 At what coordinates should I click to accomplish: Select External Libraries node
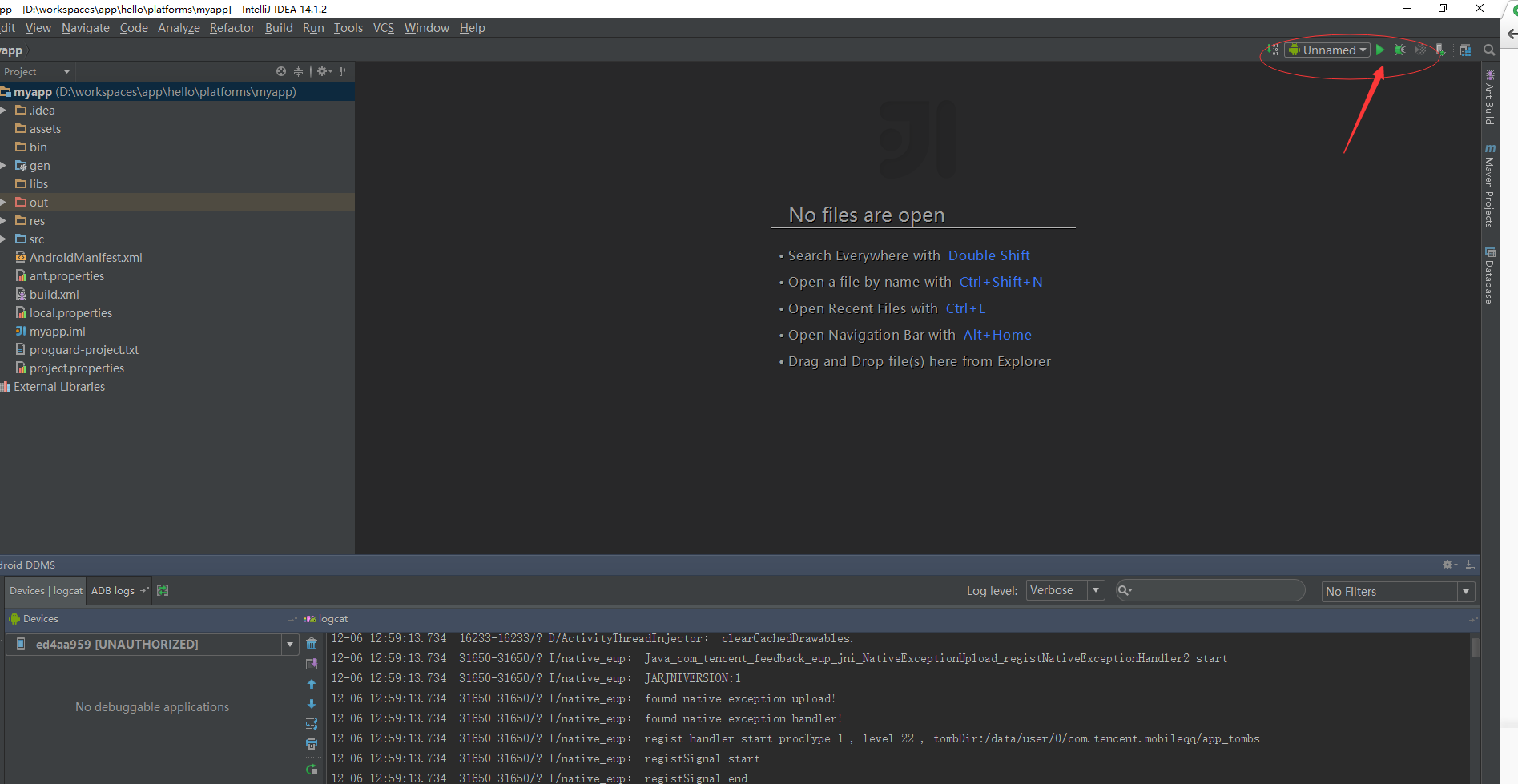point(58,387)
